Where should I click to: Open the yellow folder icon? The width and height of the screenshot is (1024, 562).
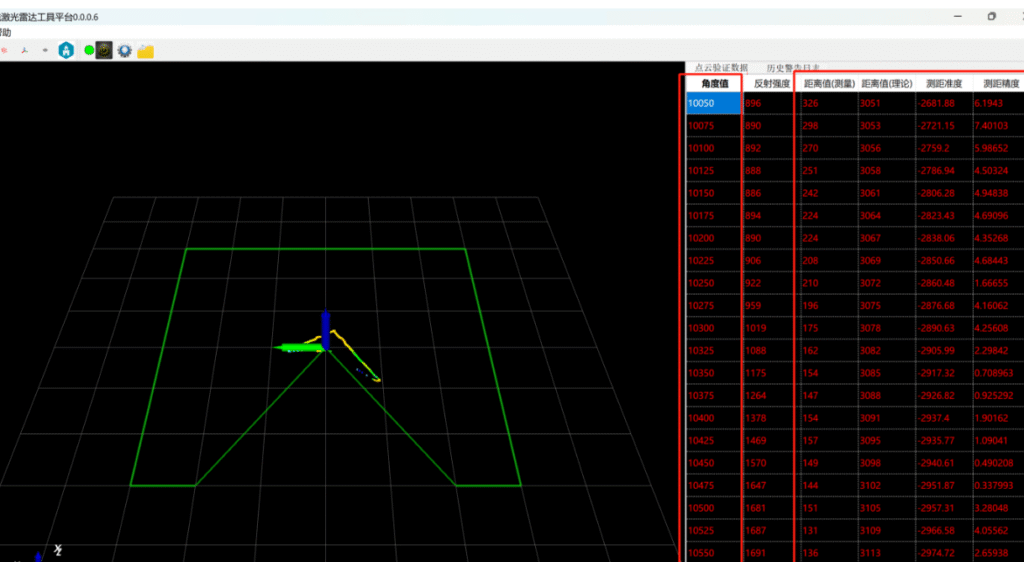point(146,51)
